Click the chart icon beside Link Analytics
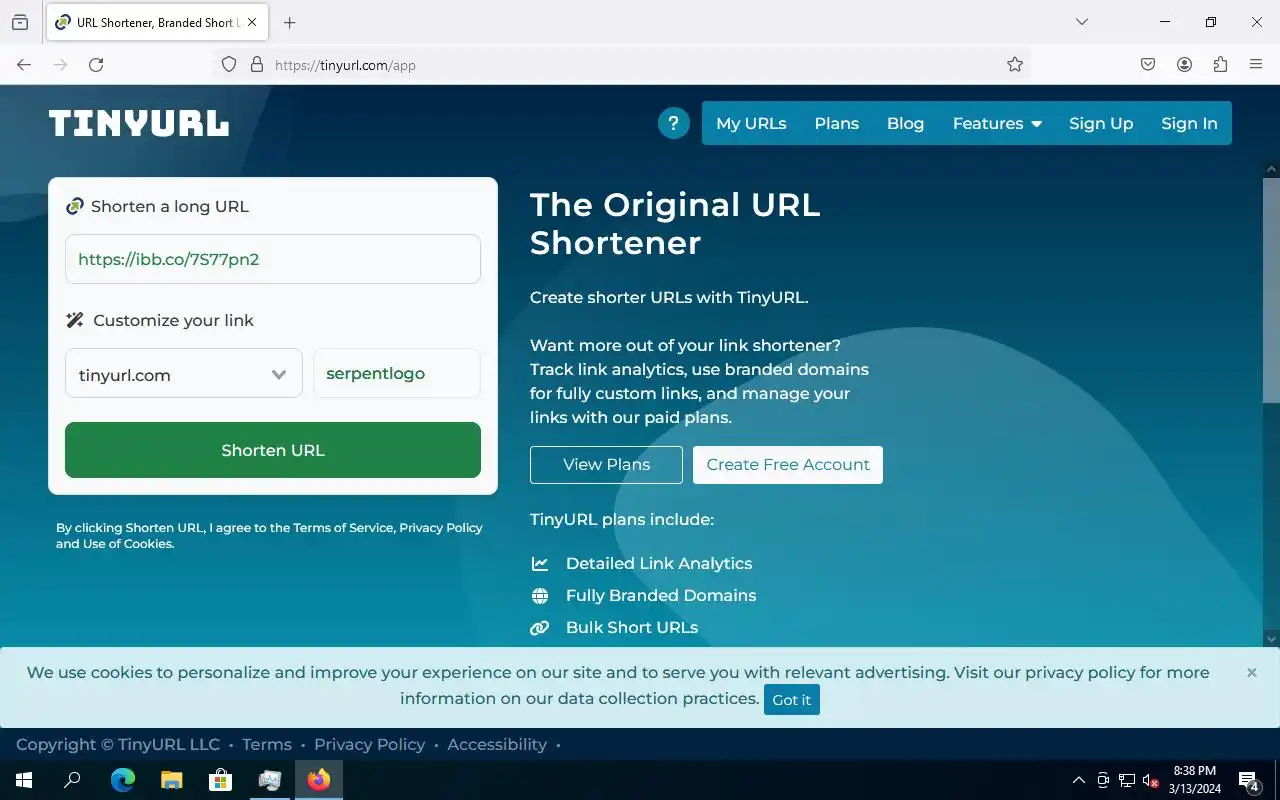Image resolution: width=1280 pixels, height=800 pixels. click(540, 564)
